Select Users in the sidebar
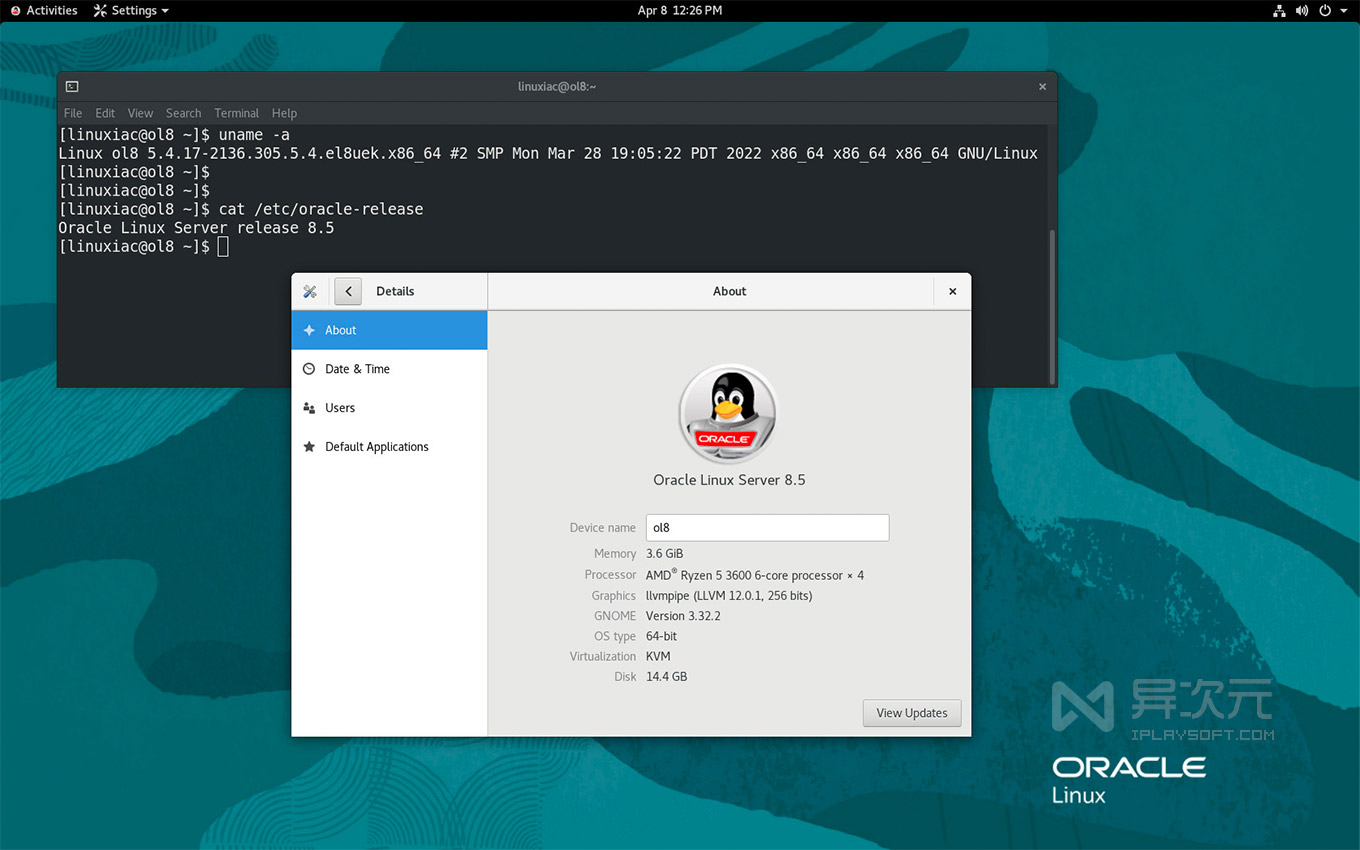 389,408
